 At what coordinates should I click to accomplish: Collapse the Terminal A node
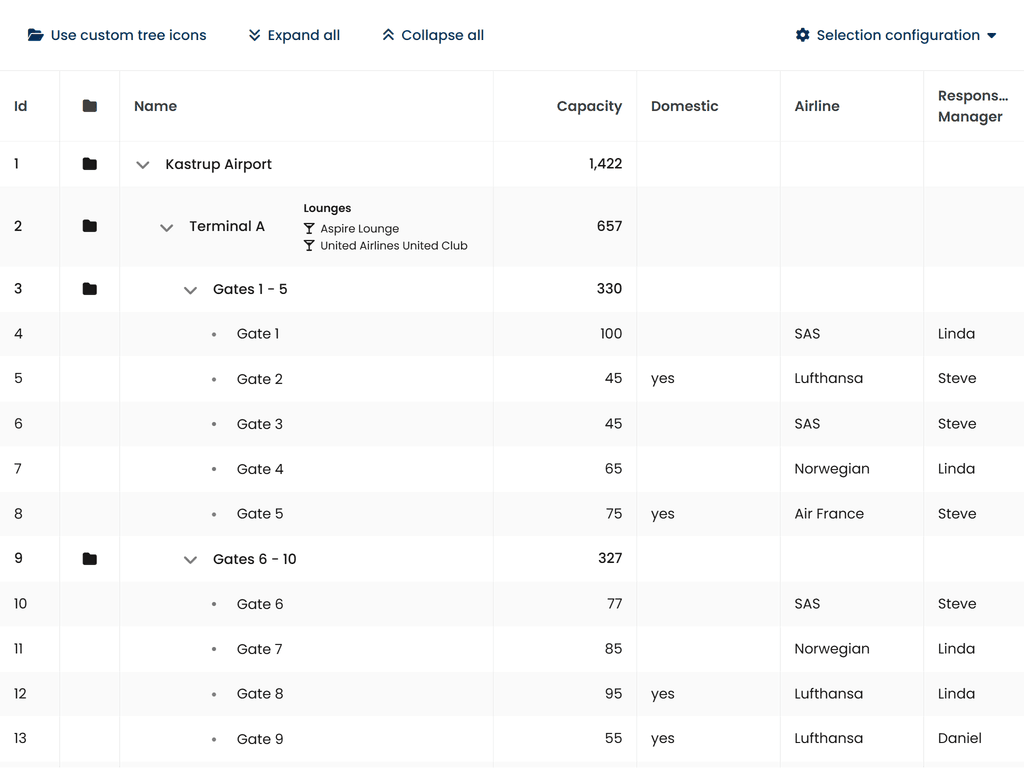tap(167, 227)
